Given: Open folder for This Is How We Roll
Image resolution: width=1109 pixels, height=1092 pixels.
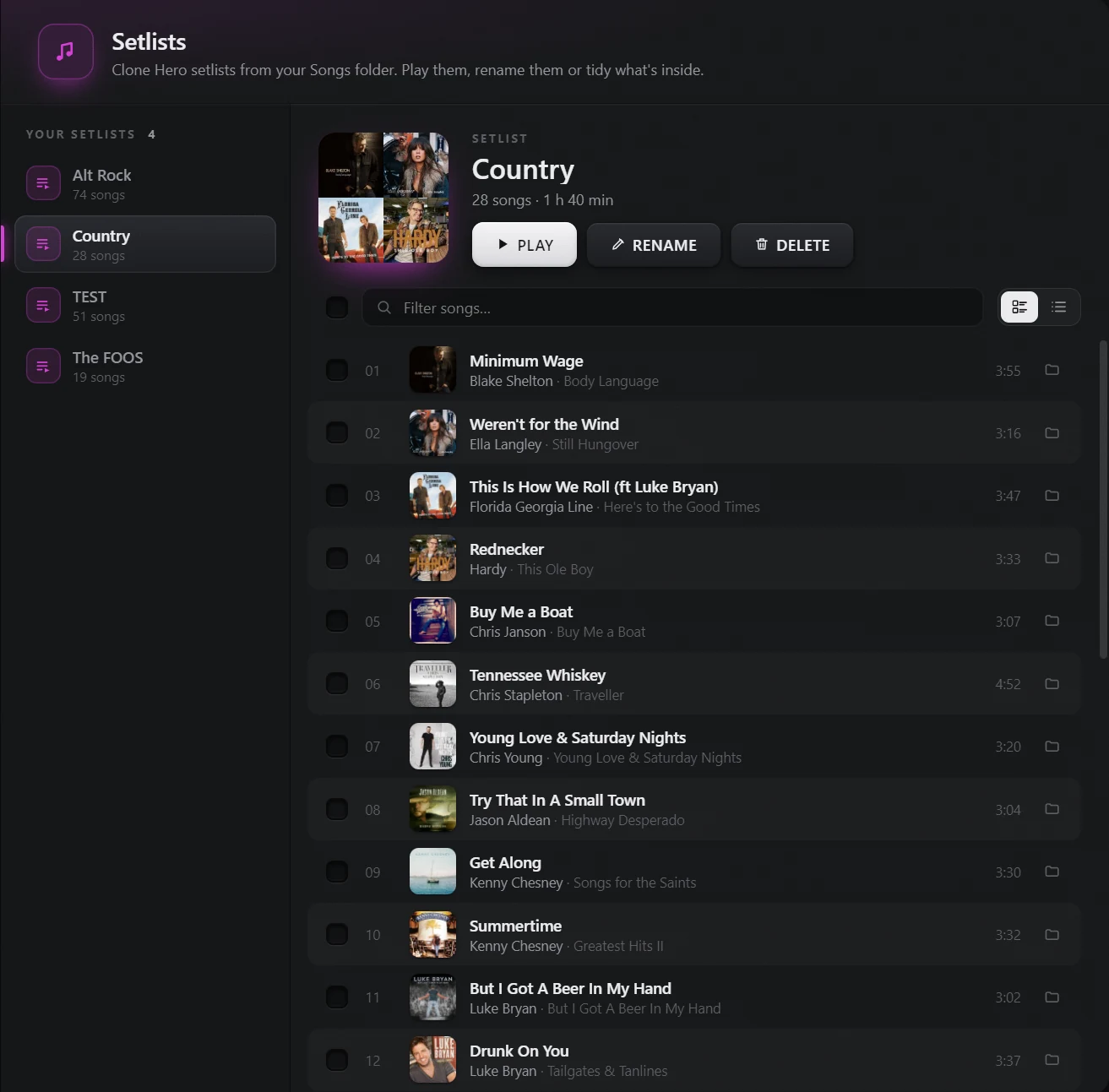Looking at the screenshot, I should [x=1052, y=496].
